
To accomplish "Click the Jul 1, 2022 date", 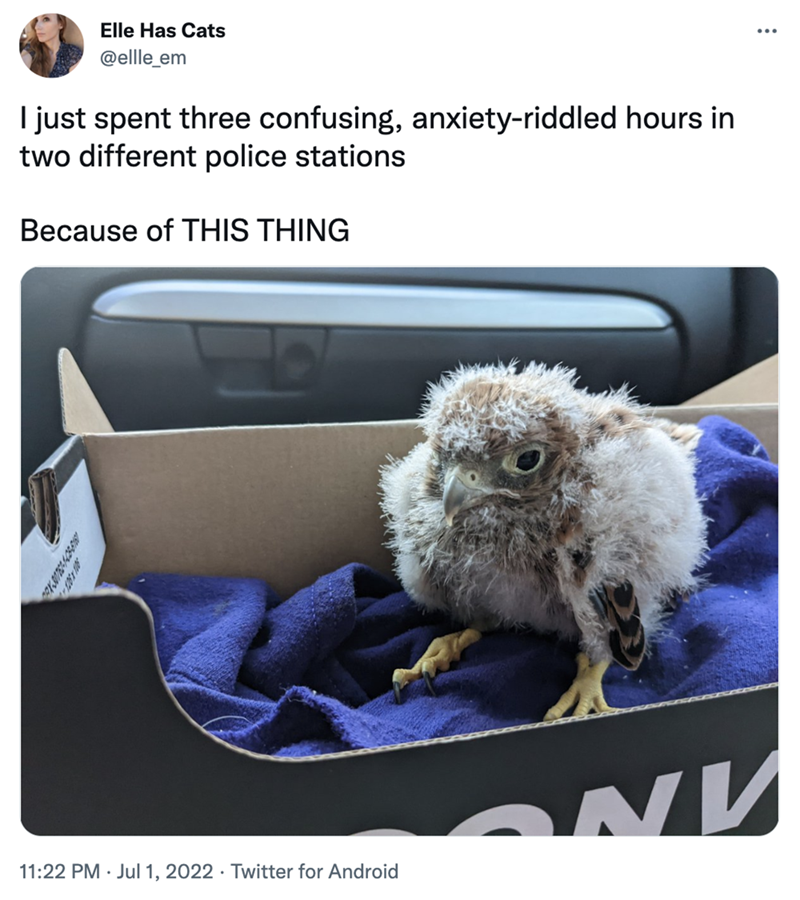I will click(x=165, y=871).
